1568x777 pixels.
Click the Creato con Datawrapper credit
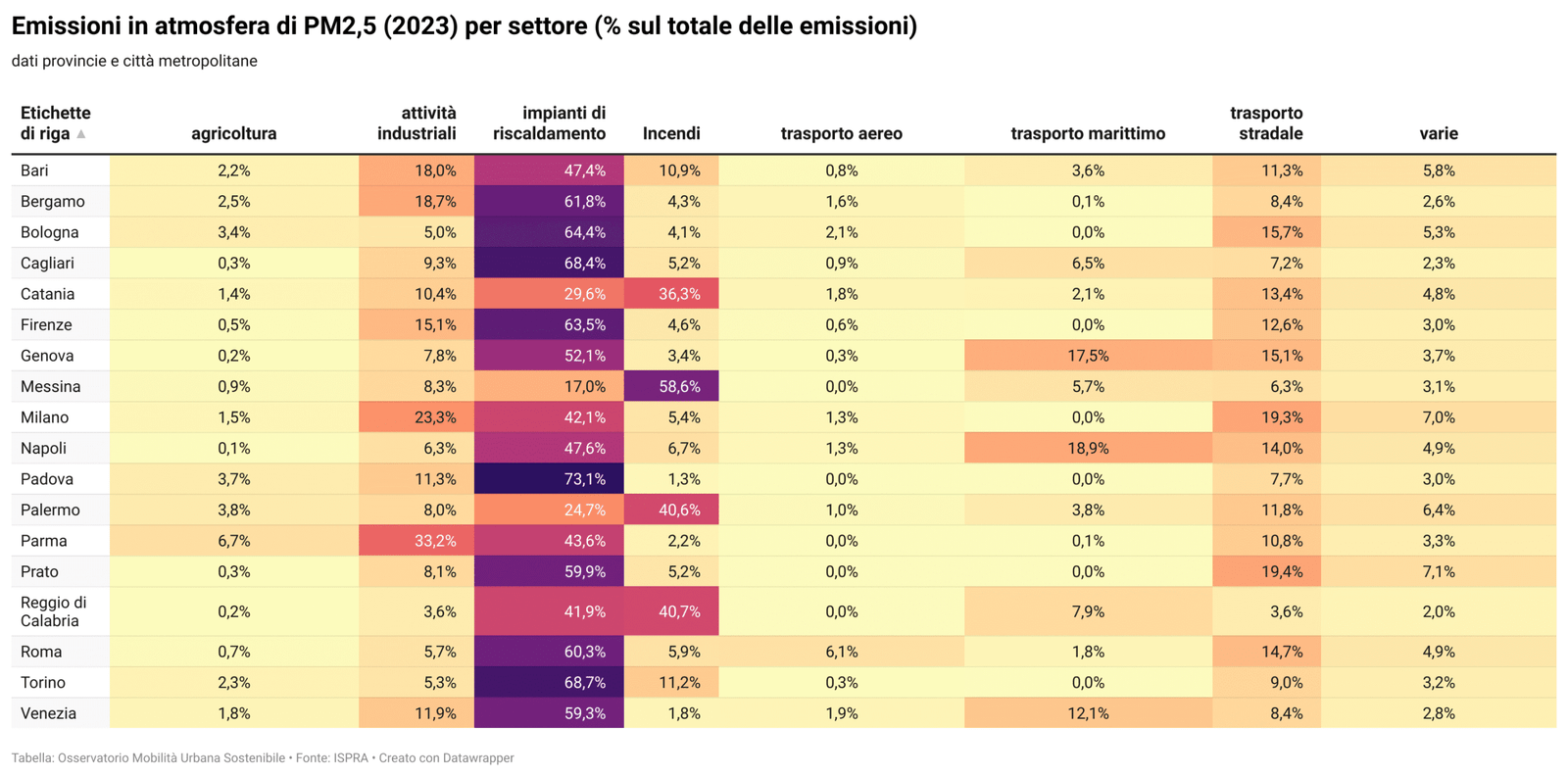pyautogui.click(x=446, y=758)
